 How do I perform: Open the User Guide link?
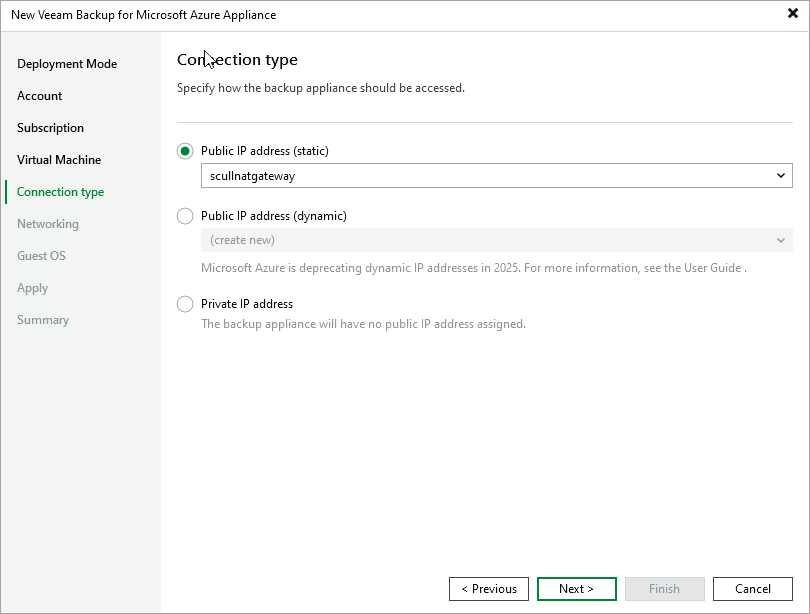712,268
